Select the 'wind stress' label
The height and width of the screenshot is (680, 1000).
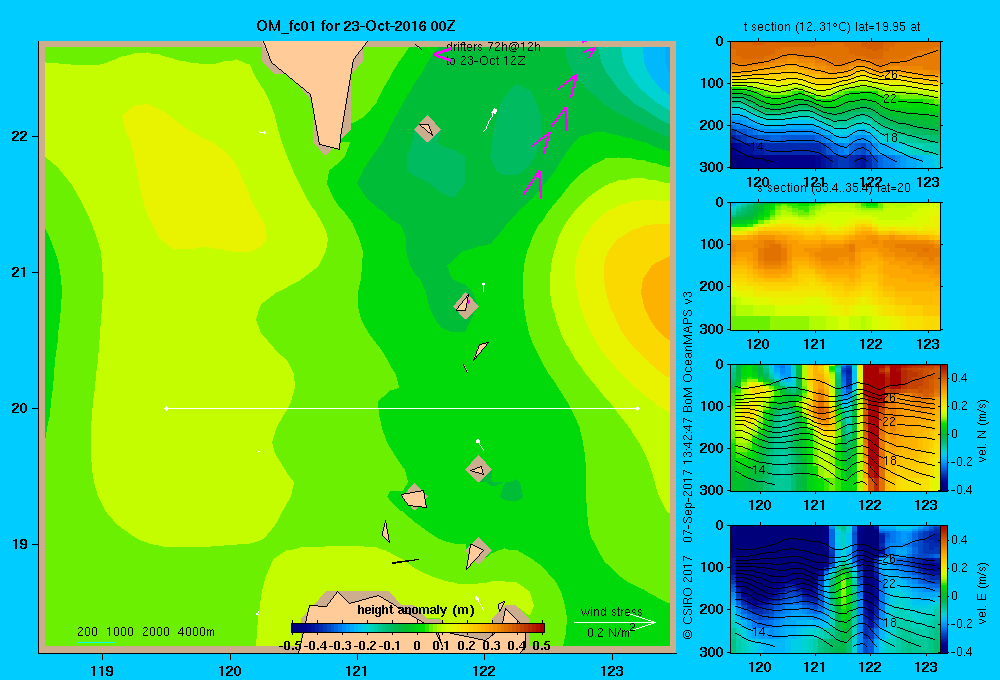pyautogui.click(x=612, y=612)
